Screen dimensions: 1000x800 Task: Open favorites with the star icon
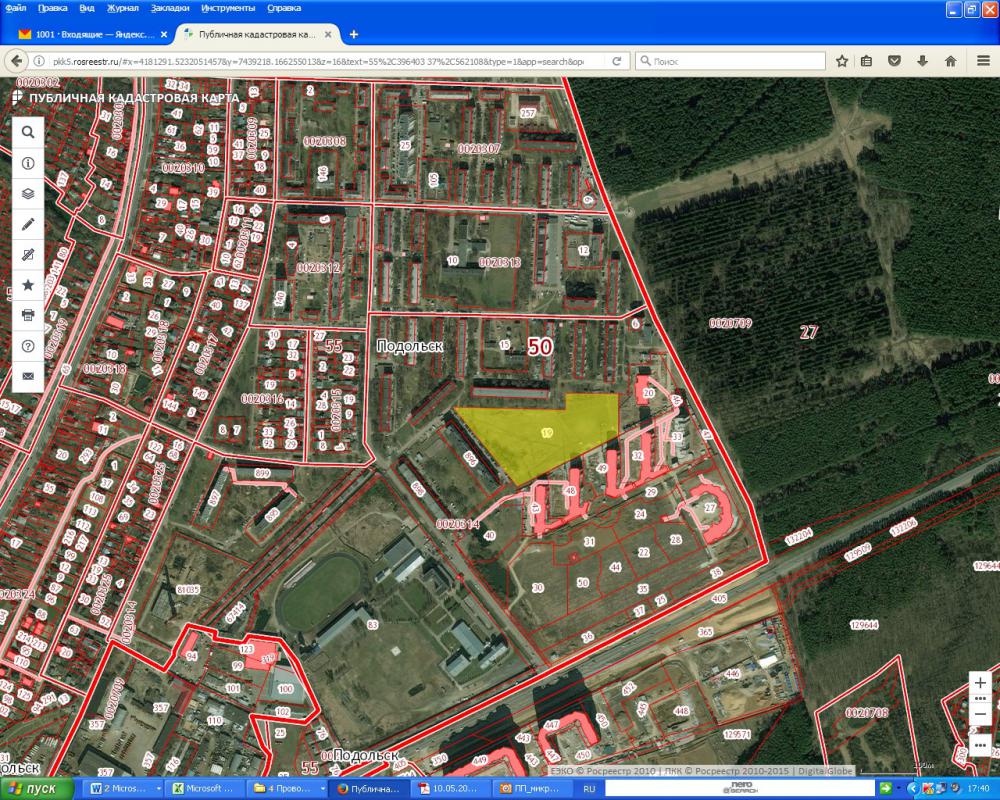28,285
